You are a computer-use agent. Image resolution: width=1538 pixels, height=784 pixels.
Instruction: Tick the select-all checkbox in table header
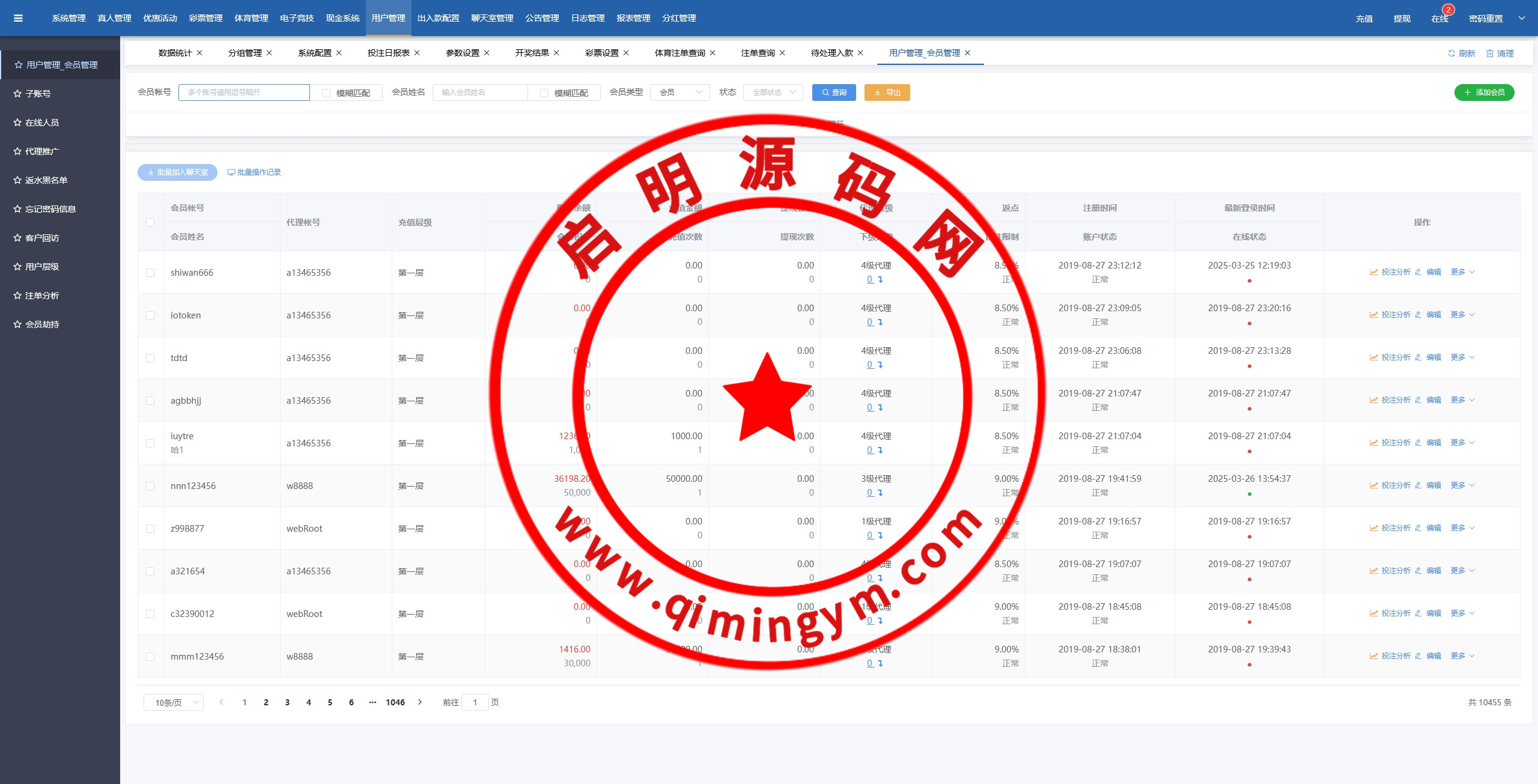pyautogui.click(x=150, y=222)
